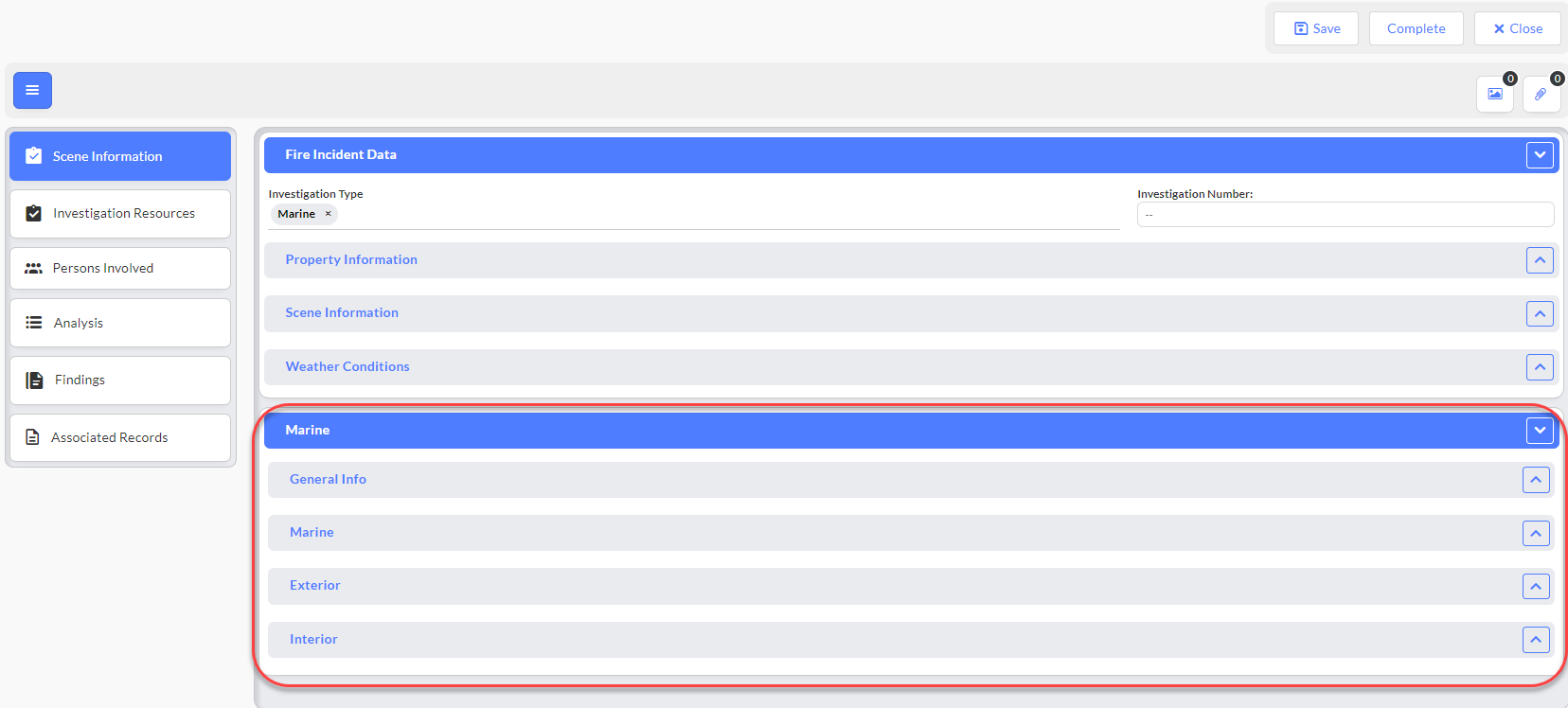
Task: Expand the Scene Information panel chevron
Action: click(x=1540, y=313)
